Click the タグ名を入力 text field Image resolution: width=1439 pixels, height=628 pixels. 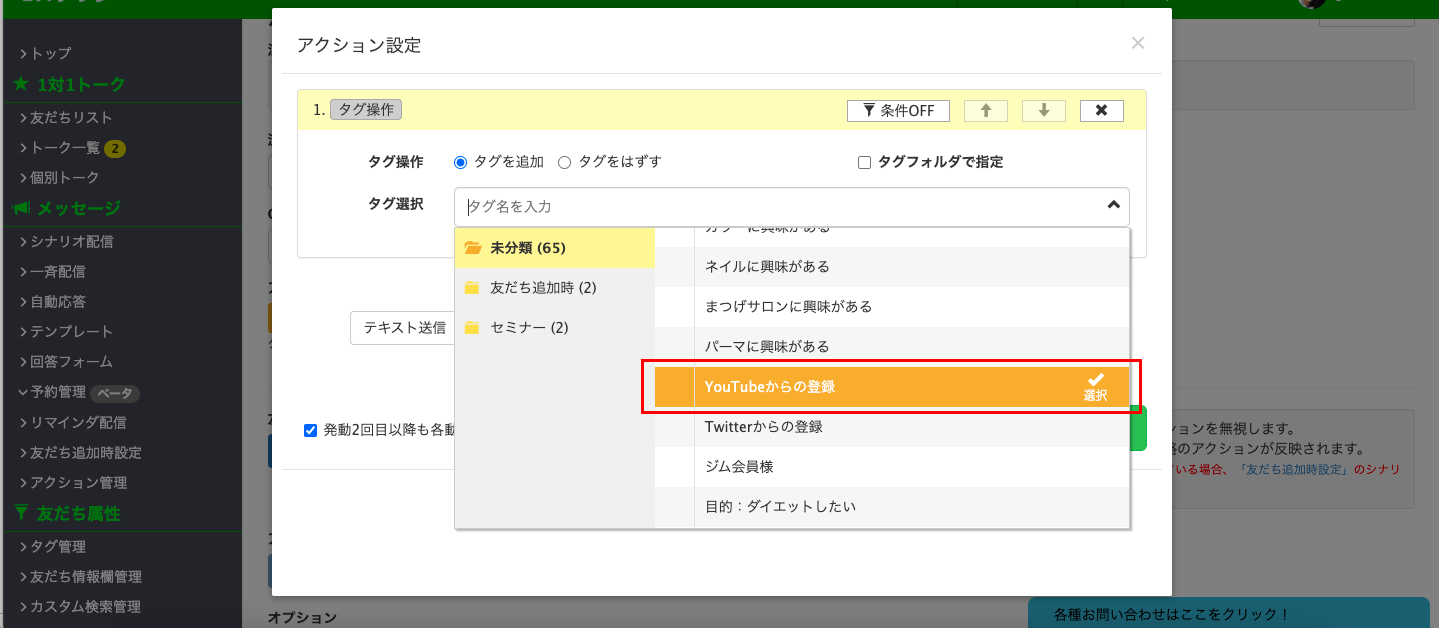click(780, 207)
